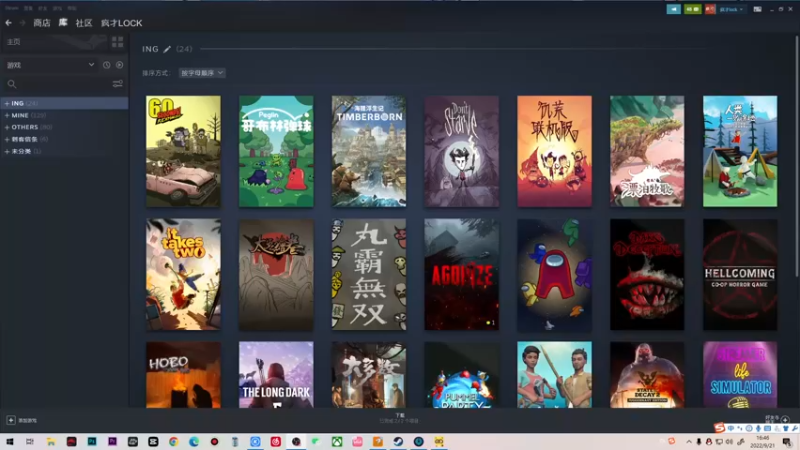The image size is (800, 450).
Task: Open the 按字母顺序 sort order dropdown
Action: (202, 73)
